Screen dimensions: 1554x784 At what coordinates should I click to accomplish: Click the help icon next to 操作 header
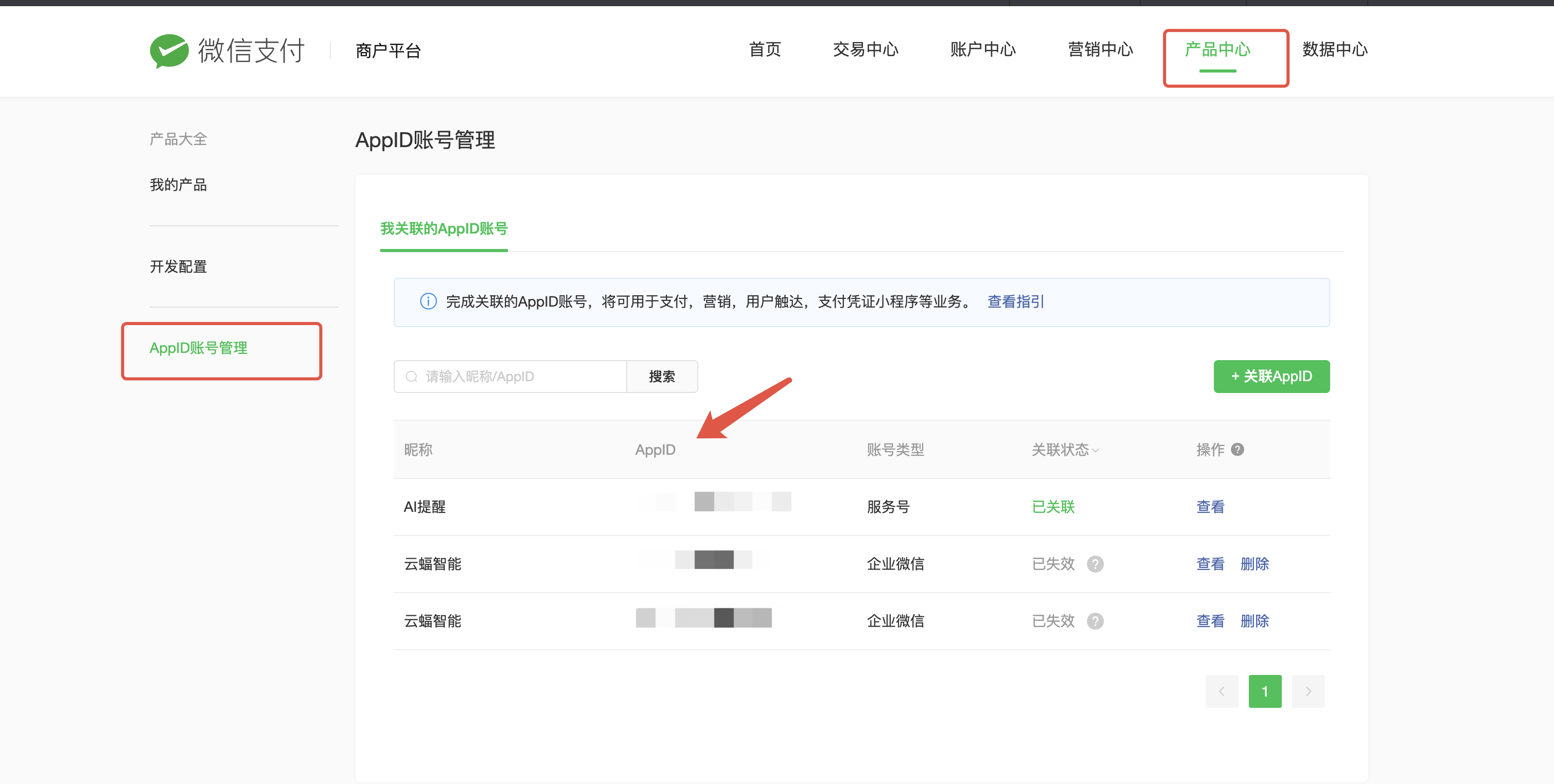tap(1238, 449)
